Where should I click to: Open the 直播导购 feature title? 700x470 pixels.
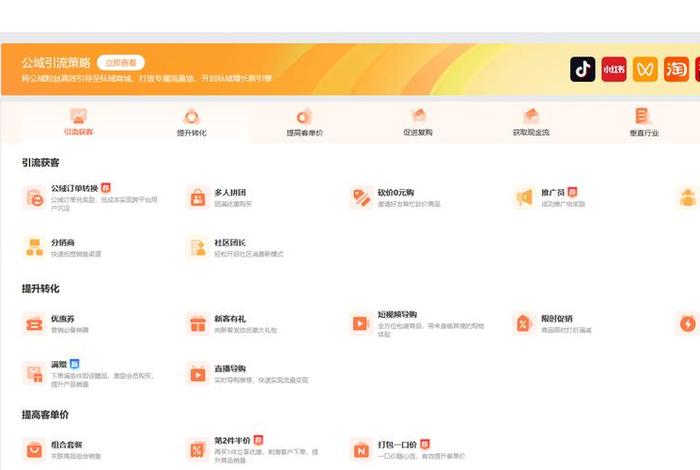point(230,369)
